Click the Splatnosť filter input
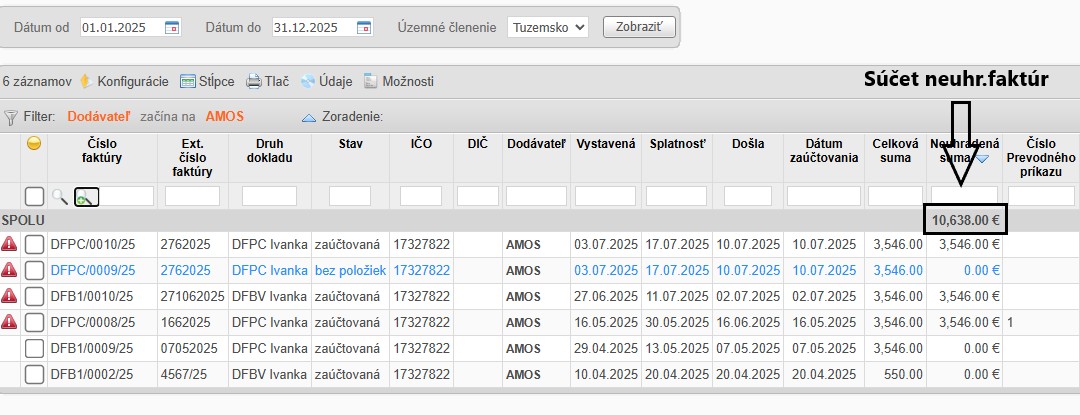This screenshot has width=1080, height=415. 676,196
